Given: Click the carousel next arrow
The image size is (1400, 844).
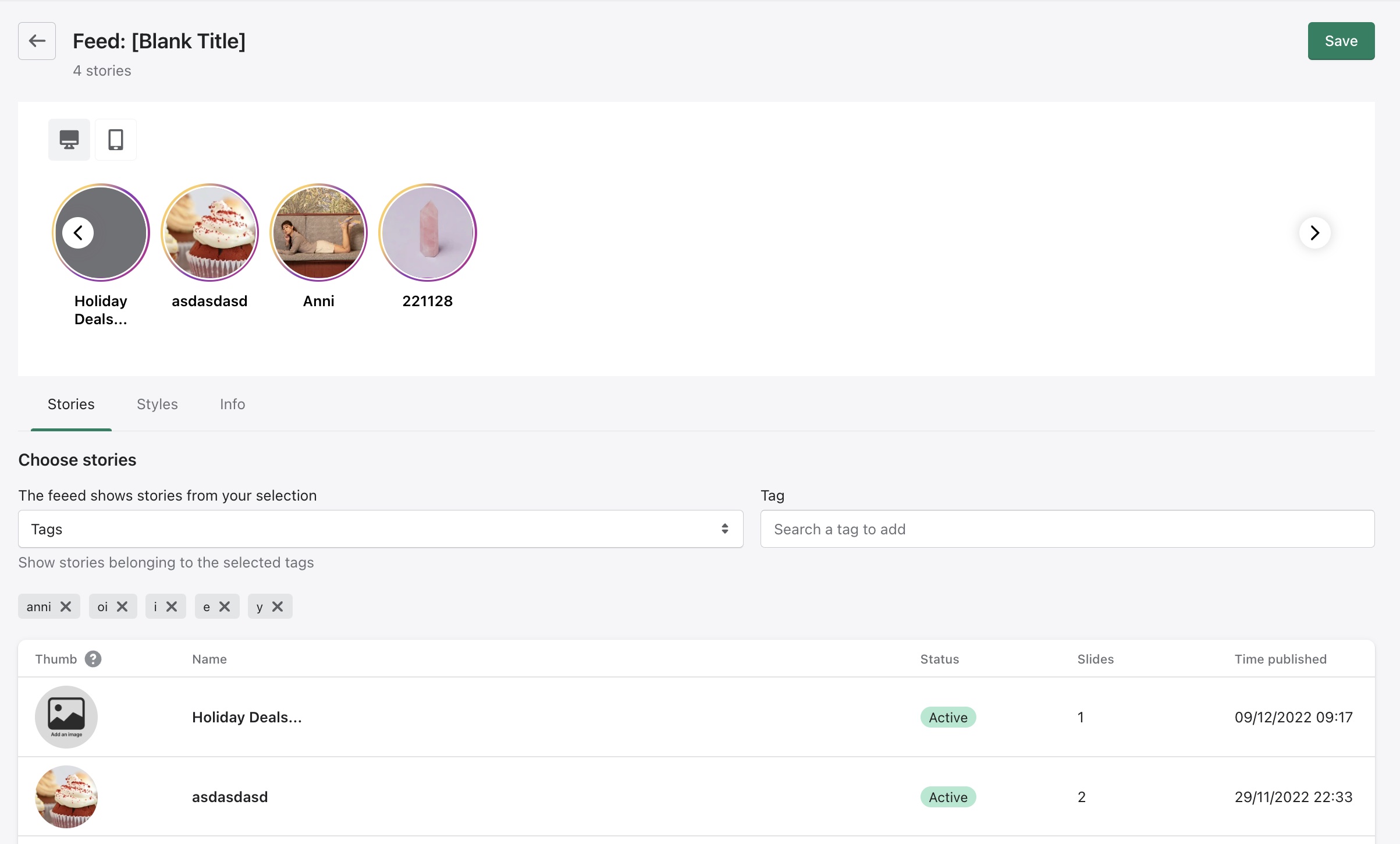Looking at the screenshot, I should (x=1314, y=233).
